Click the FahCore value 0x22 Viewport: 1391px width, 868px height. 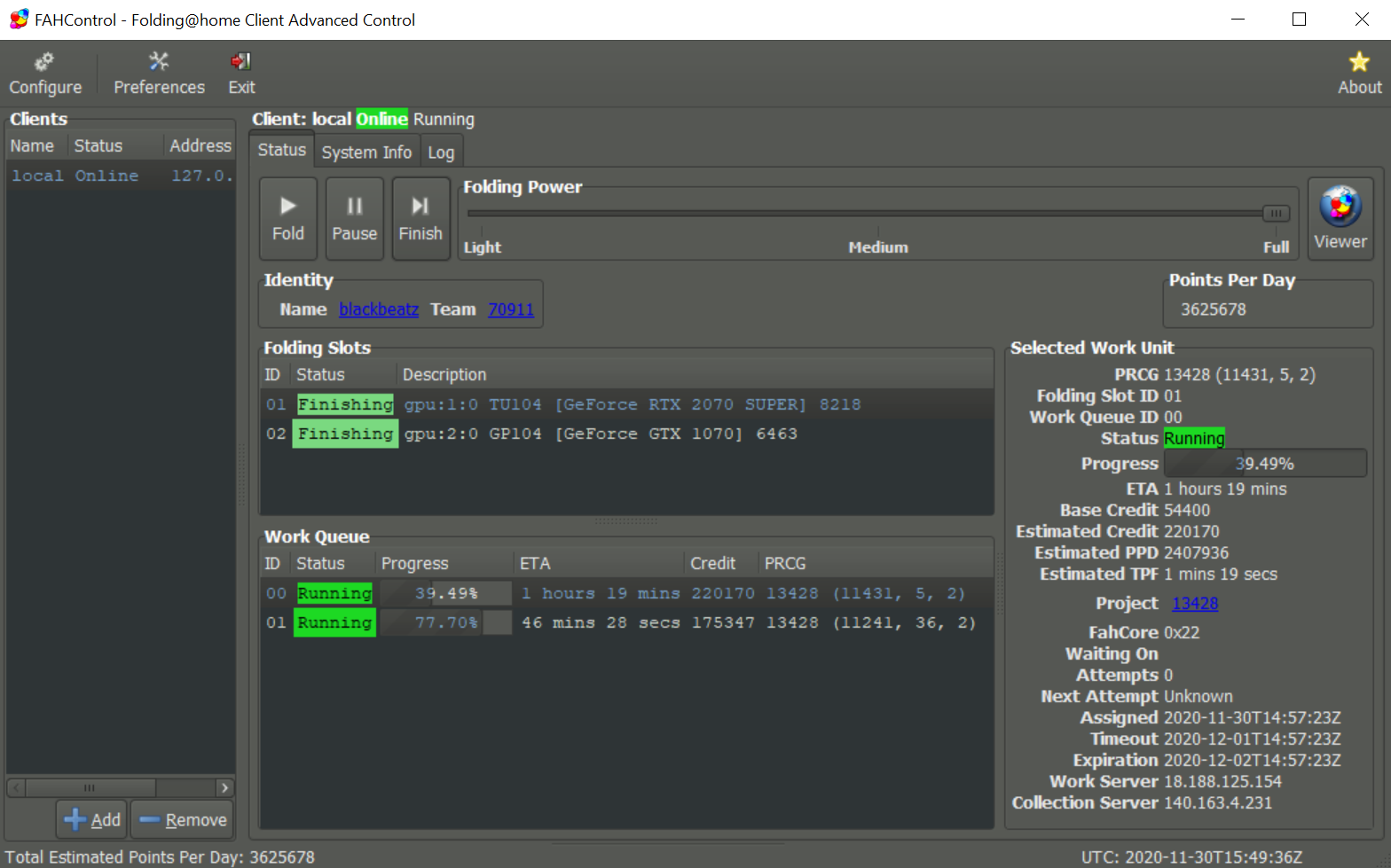[x=1182, y=633]
